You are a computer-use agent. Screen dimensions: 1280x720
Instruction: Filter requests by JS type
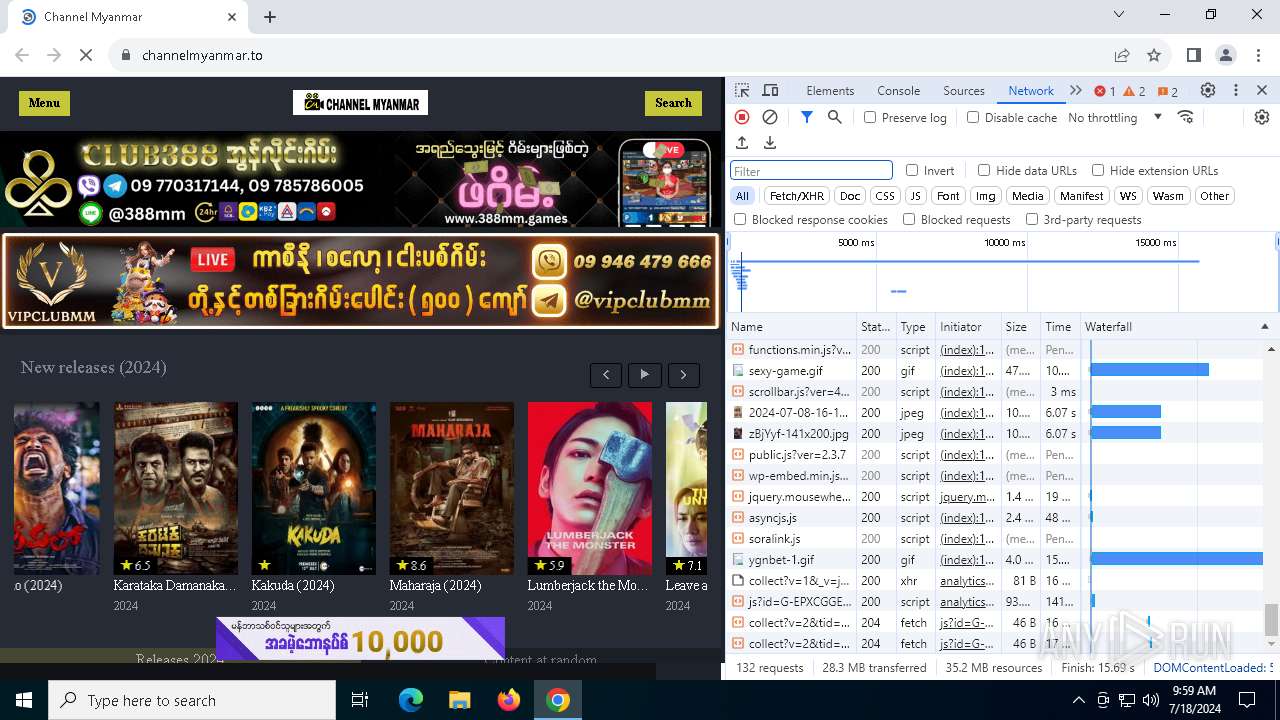(x=915, y=196)
